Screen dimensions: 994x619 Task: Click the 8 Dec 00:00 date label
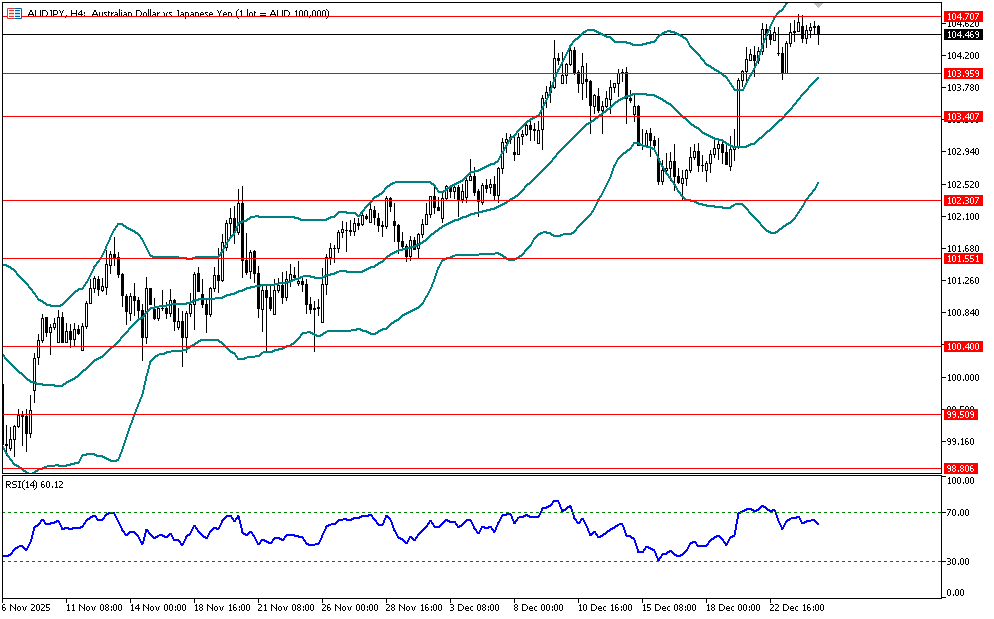point(539,607)
